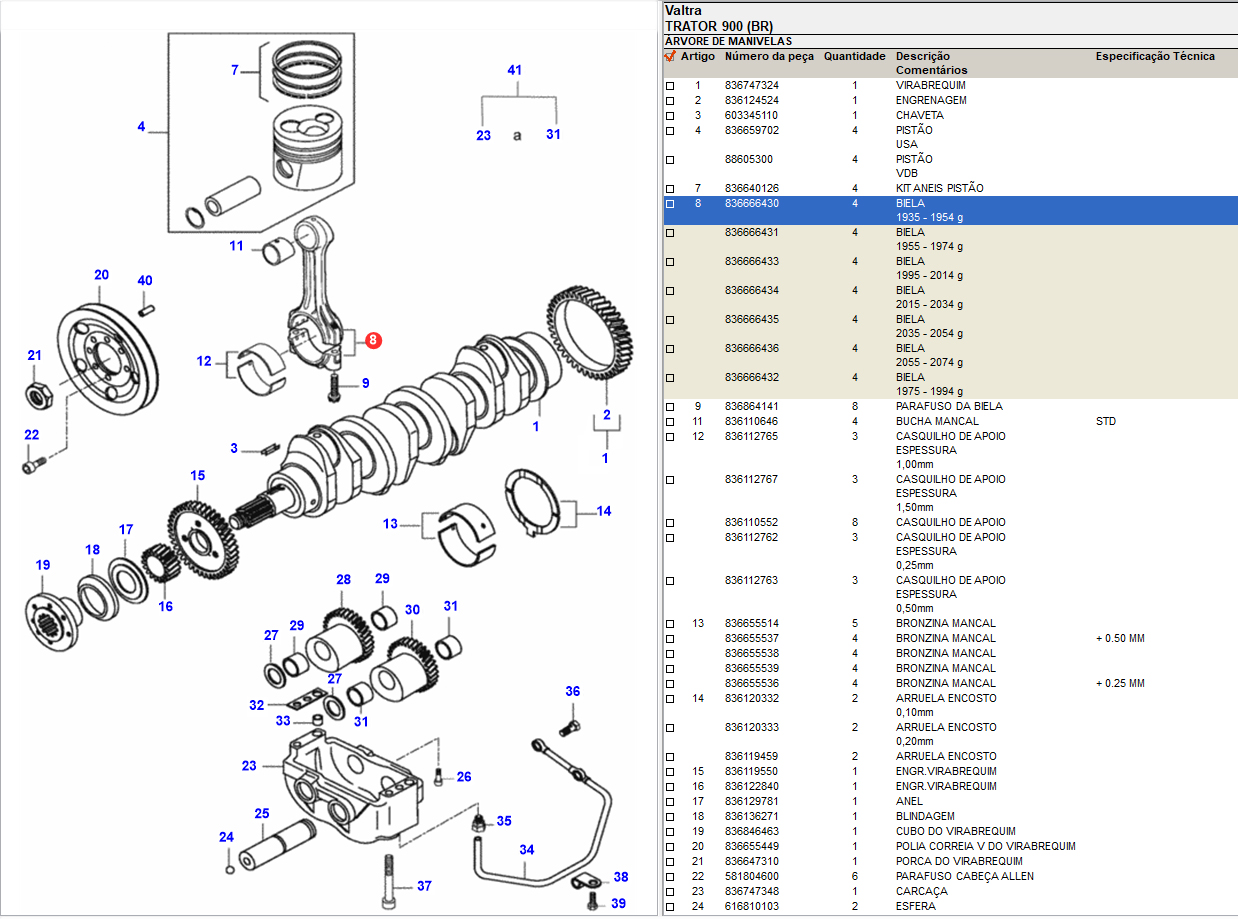This screenshot has width=1238, height=919.
Task: Click the red checkmark icon in table header
Action: point(670,57)
